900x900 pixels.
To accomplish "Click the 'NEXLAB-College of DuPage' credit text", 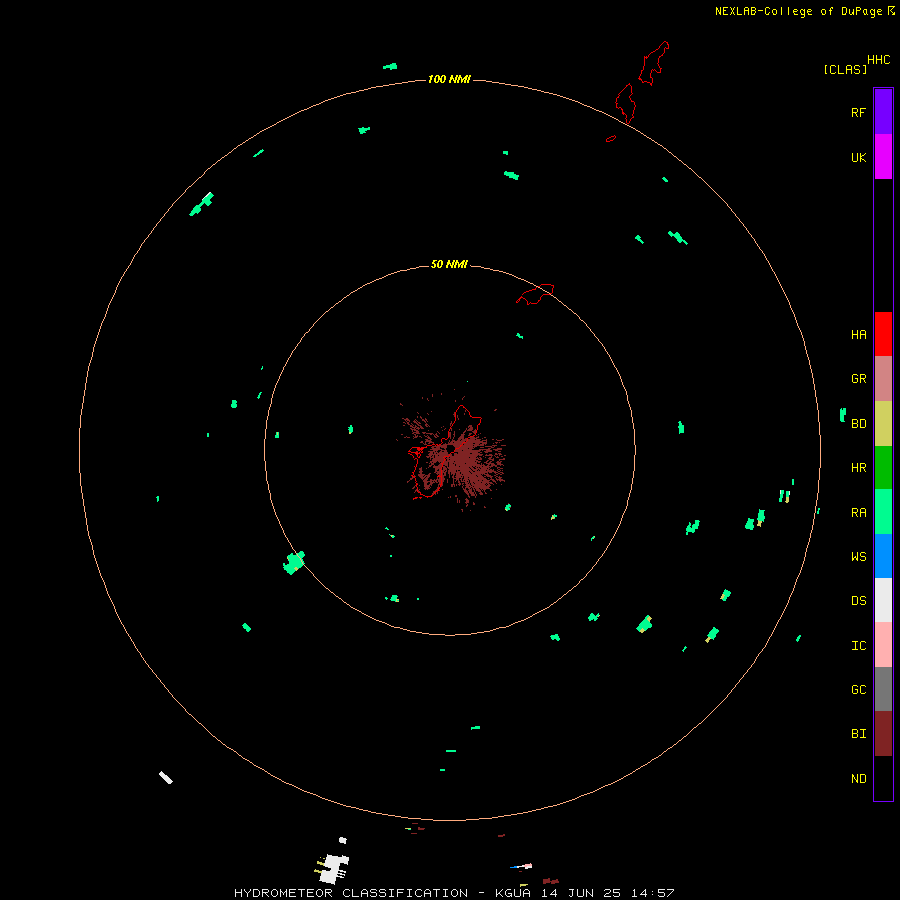I will coord(798,11).
